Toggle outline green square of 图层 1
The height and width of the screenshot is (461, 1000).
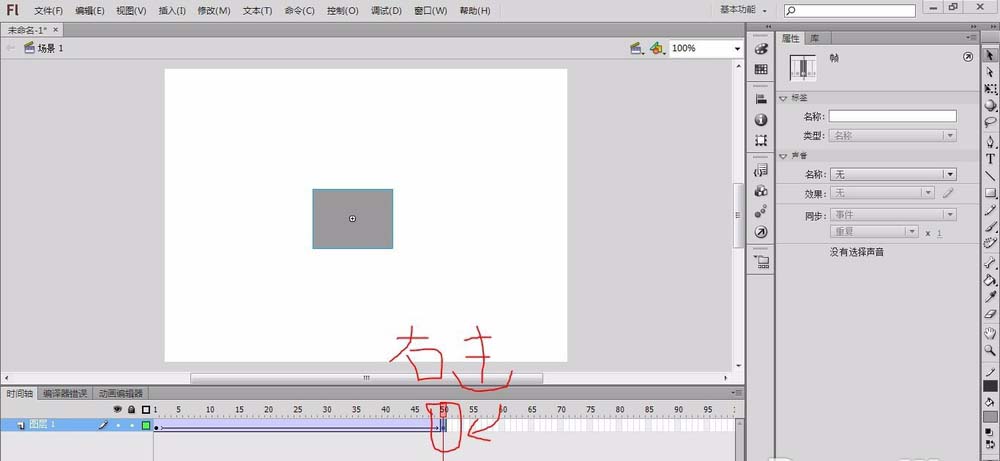[x=146, y=425]
